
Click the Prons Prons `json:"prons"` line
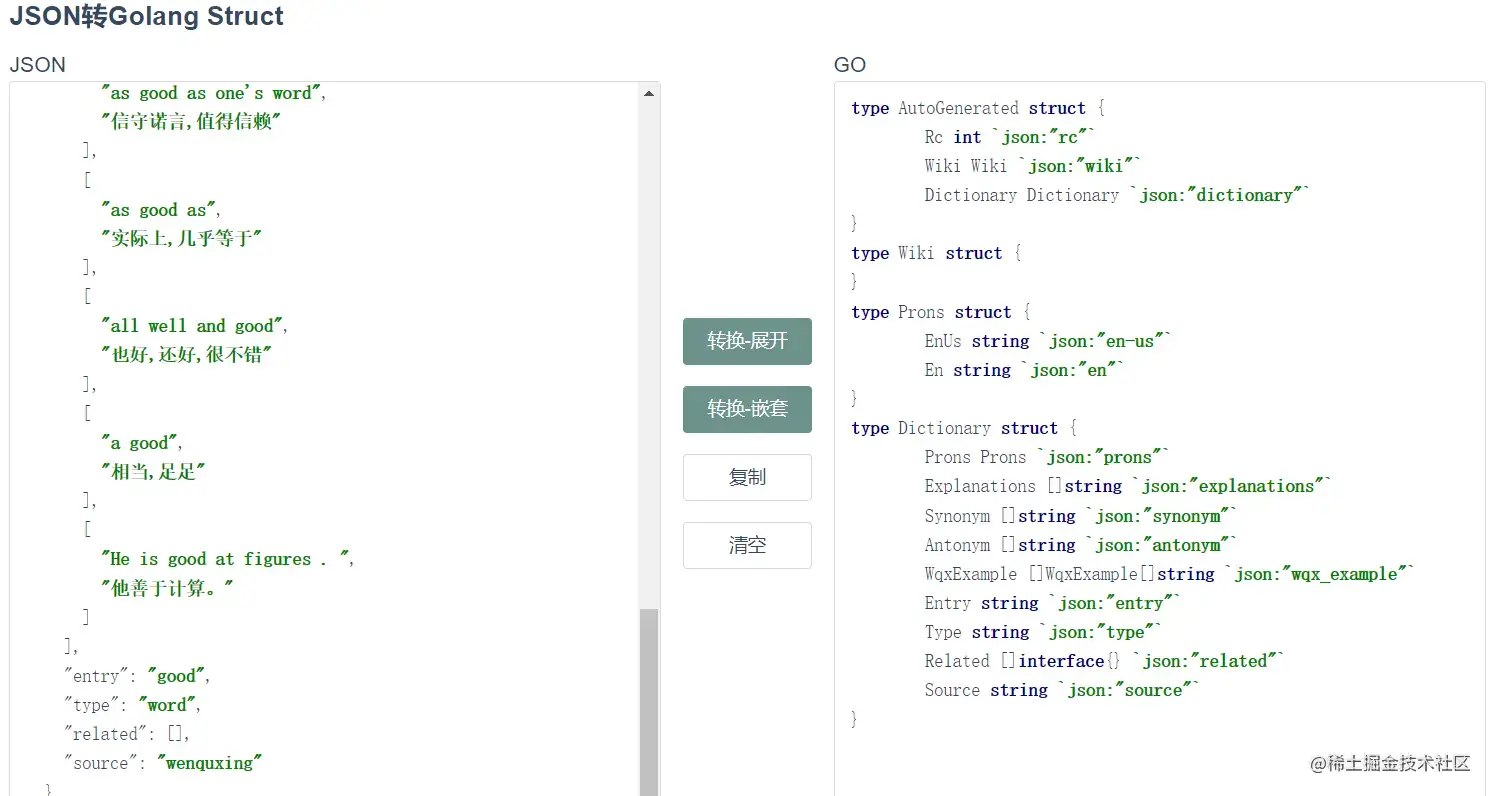pos(1047,457)
